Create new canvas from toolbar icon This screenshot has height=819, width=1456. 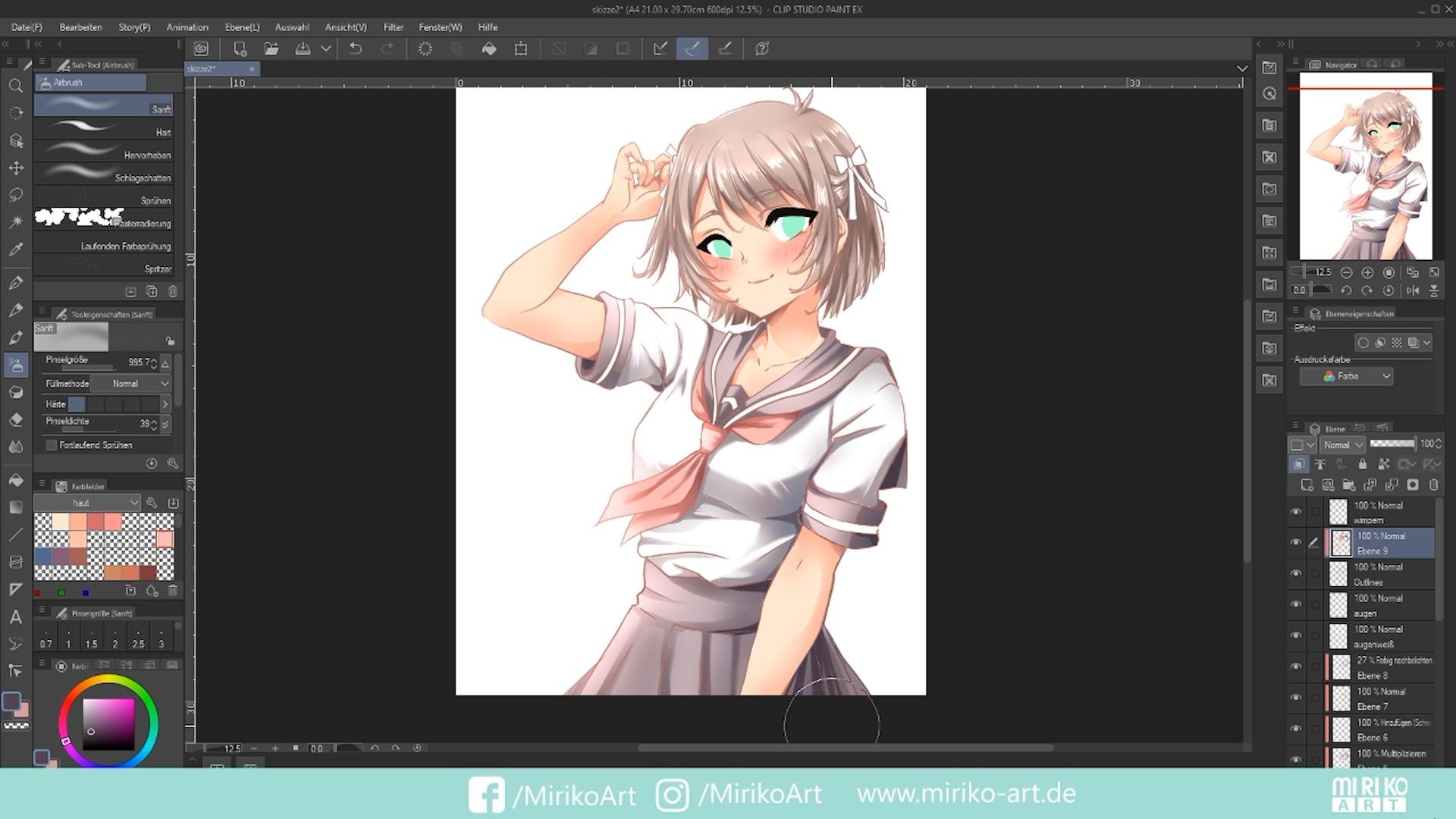point(240,49)
